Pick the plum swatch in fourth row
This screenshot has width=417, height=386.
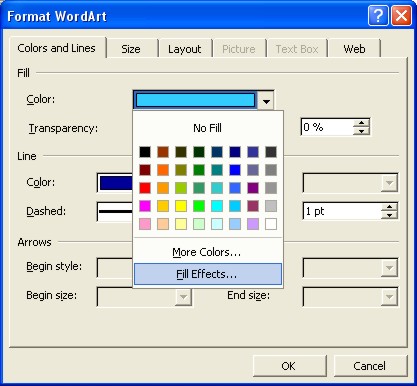pos(253,206)
